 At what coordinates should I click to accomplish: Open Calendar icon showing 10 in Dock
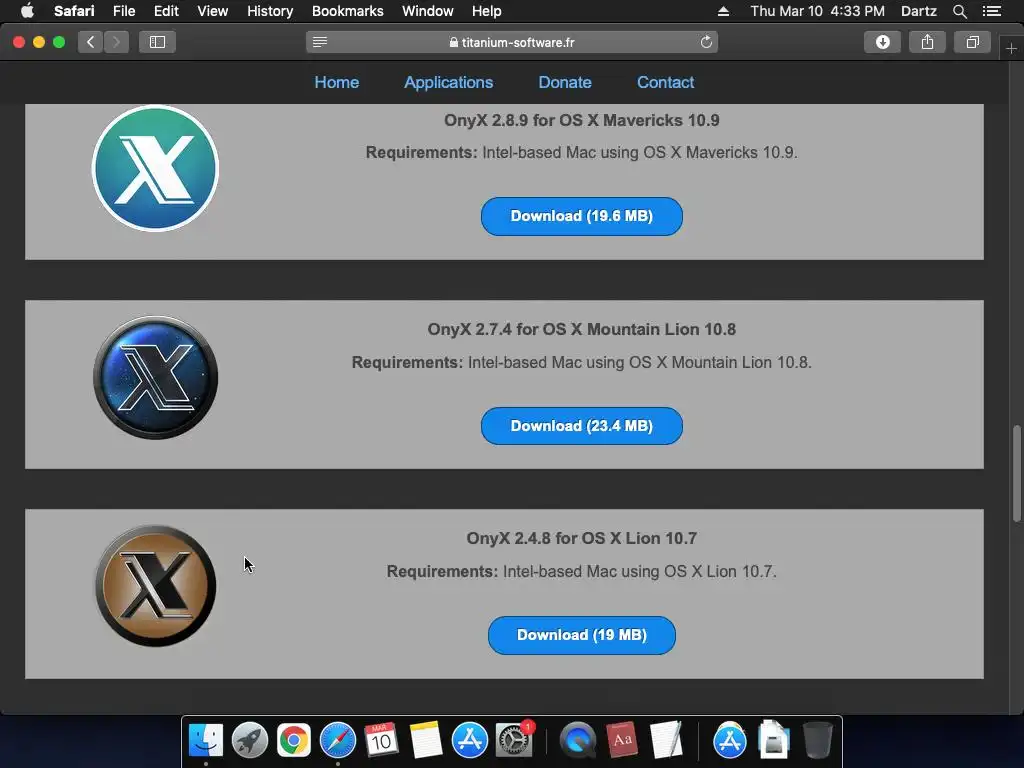[x=381, y=740]
